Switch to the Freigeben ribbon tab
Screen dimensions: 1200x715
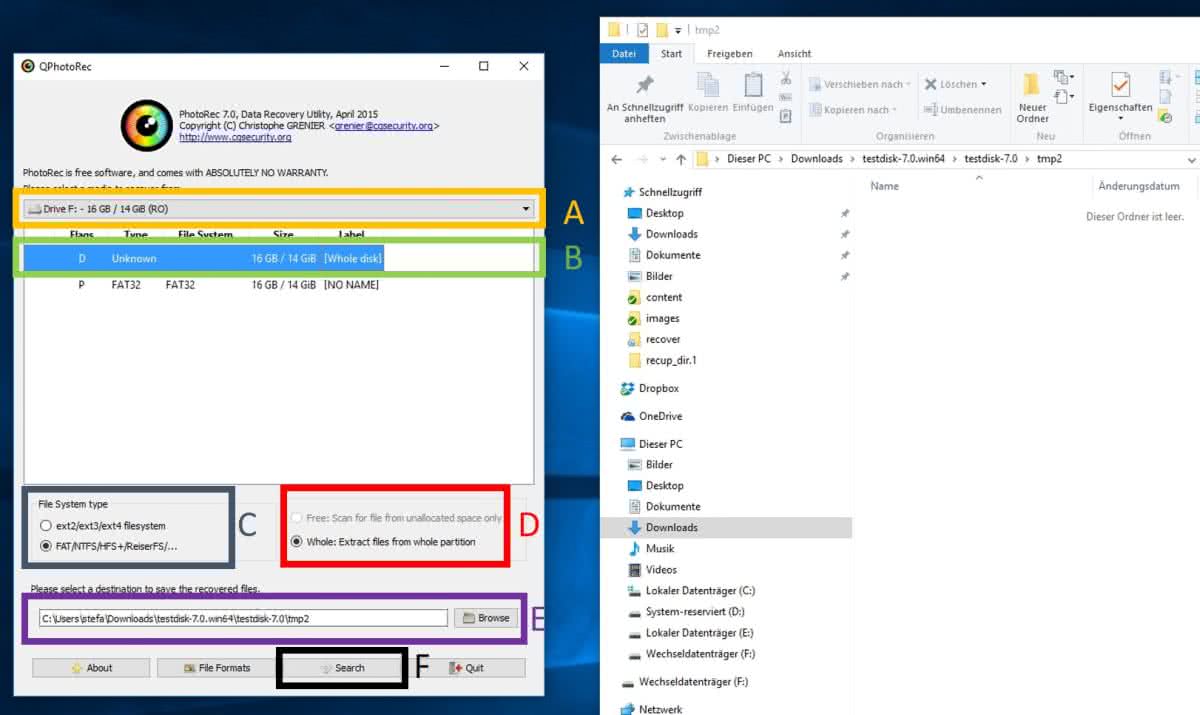(x=730, y=54)
